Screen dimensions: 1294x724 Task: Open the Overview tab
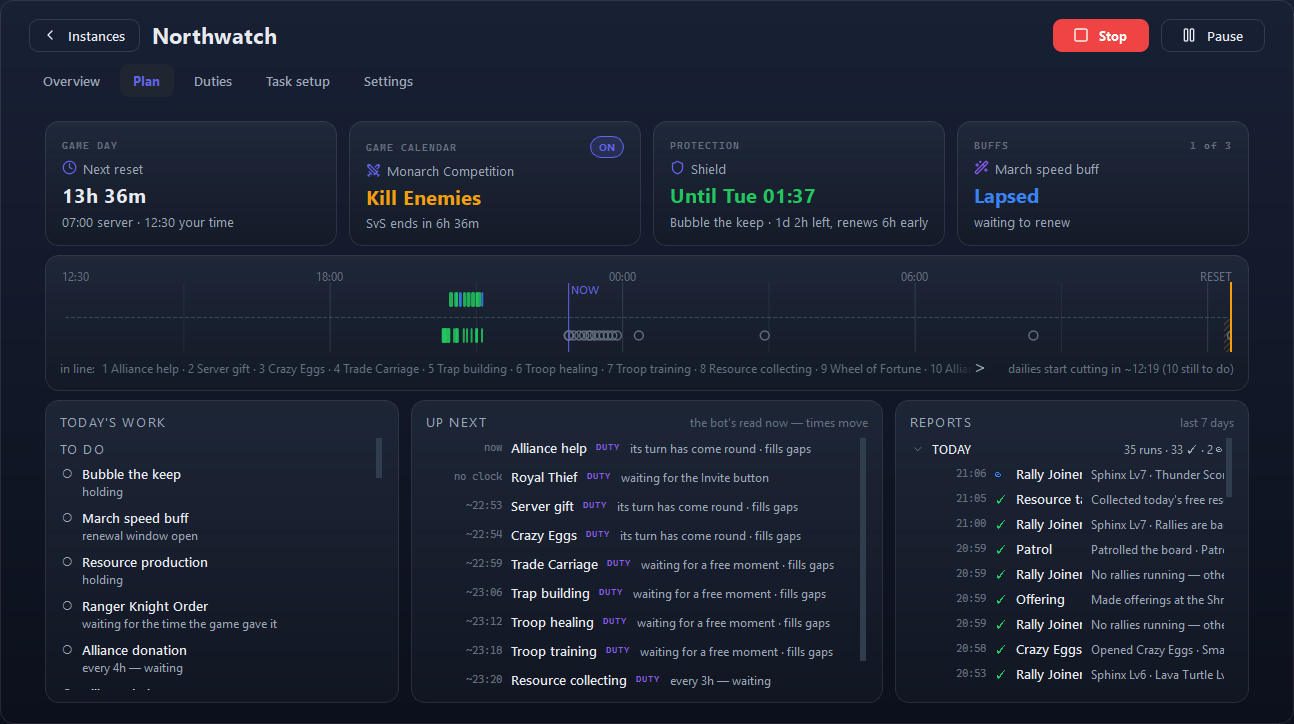coord(71,81)
